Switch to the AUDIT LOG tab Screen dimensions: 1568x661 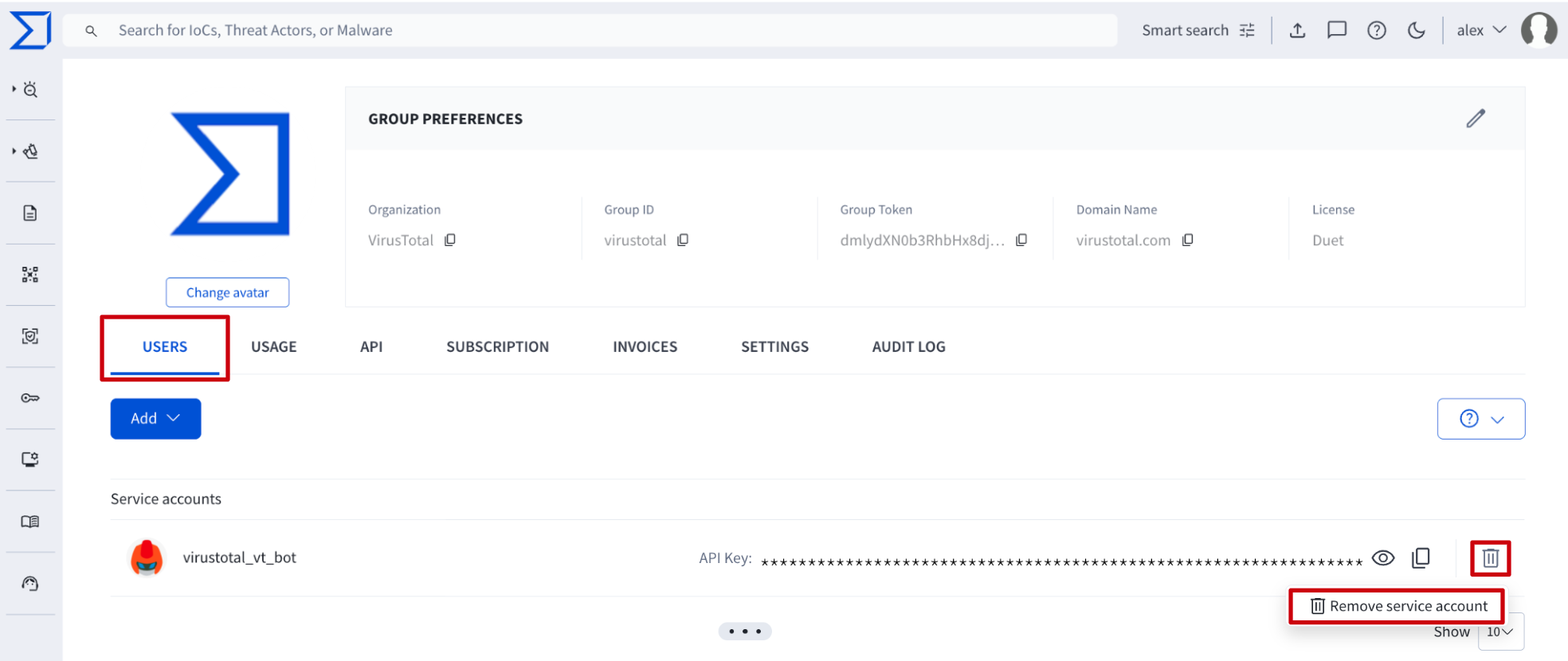tap(908, 347)
